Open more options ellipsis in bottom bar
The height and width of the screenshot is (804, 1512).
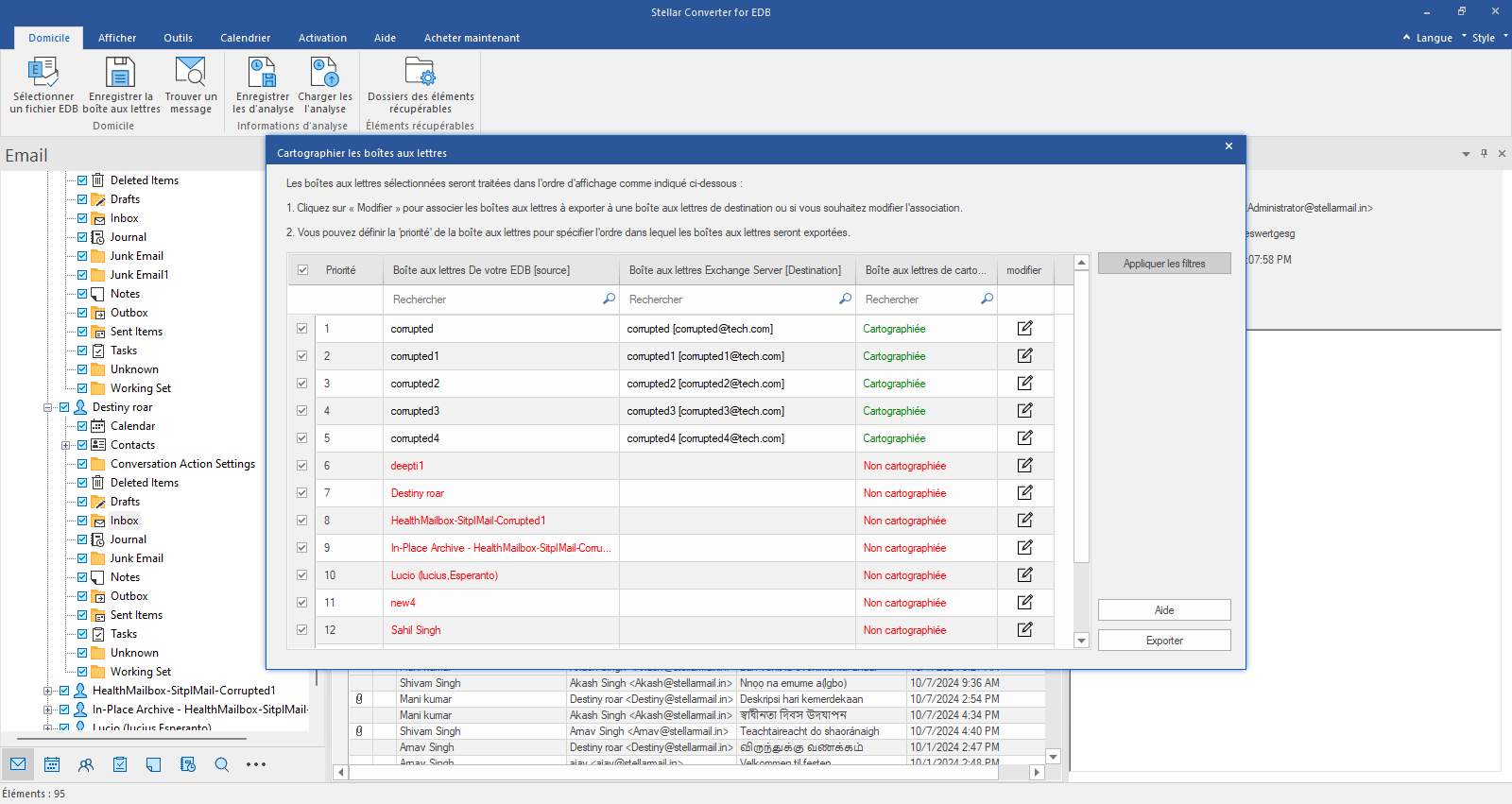click(x=256, y=764)
